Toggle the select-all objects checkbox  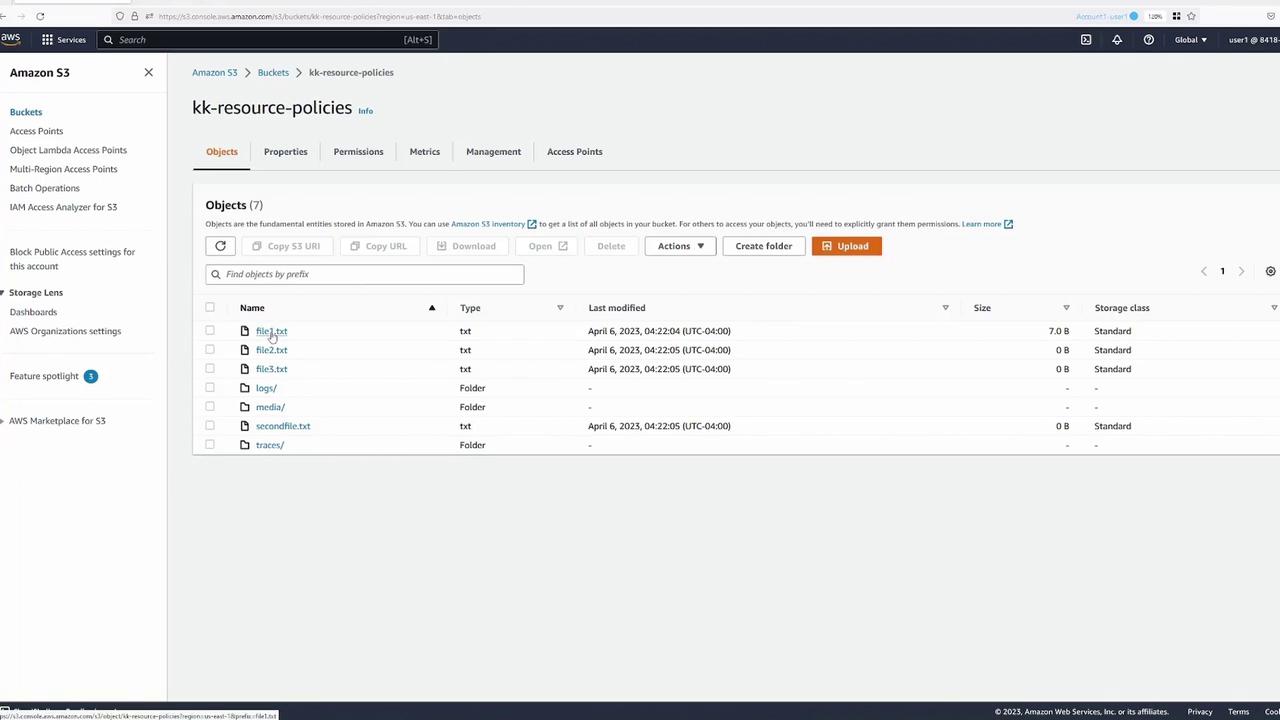coord(210,308)
